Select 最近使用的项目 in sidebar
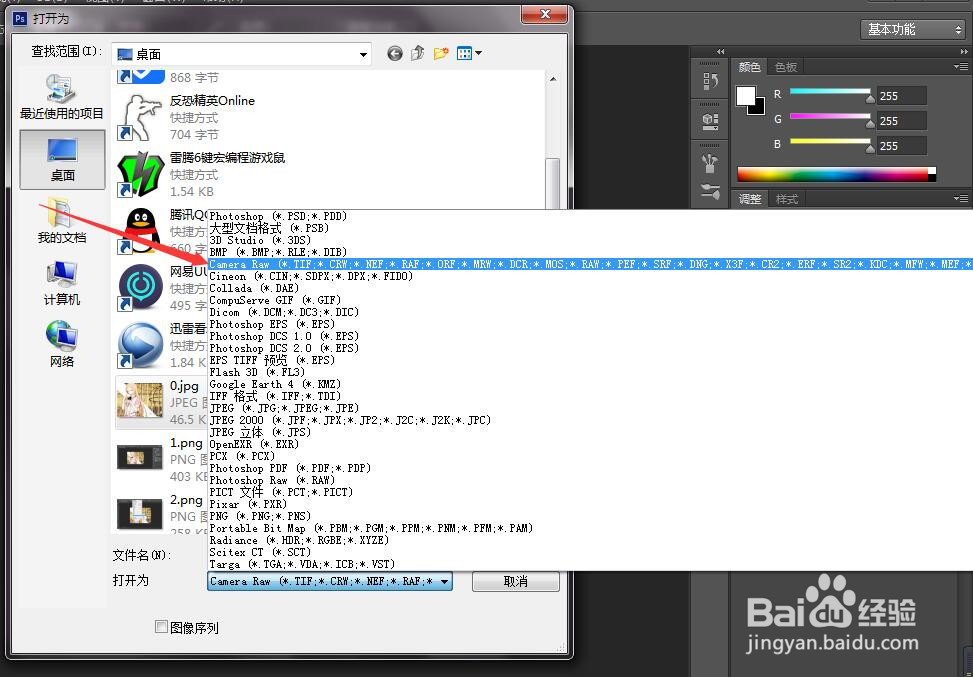 click(61, 97)
